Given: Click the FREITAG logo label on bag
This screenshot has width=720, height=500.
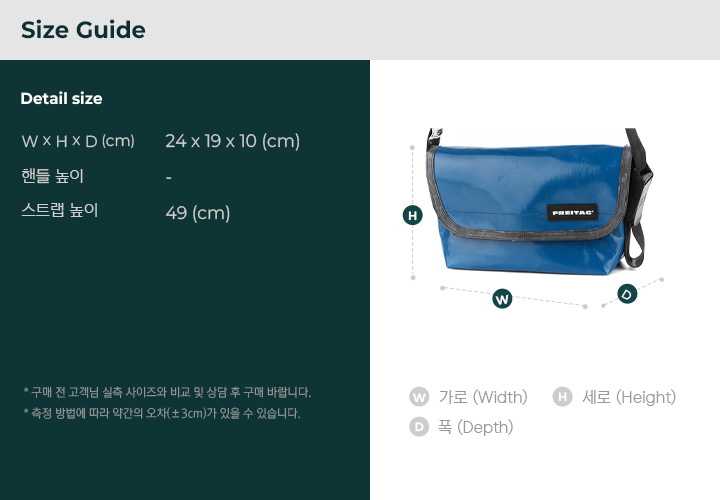Looking at the screenshot, I should pos(572,213).
